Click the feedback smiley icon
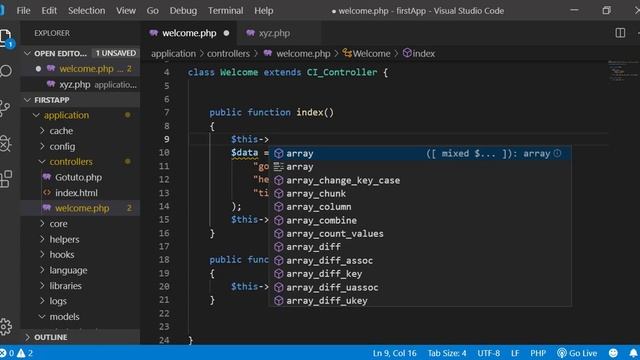Screen dimensions: 640x360 coord(613,353)
